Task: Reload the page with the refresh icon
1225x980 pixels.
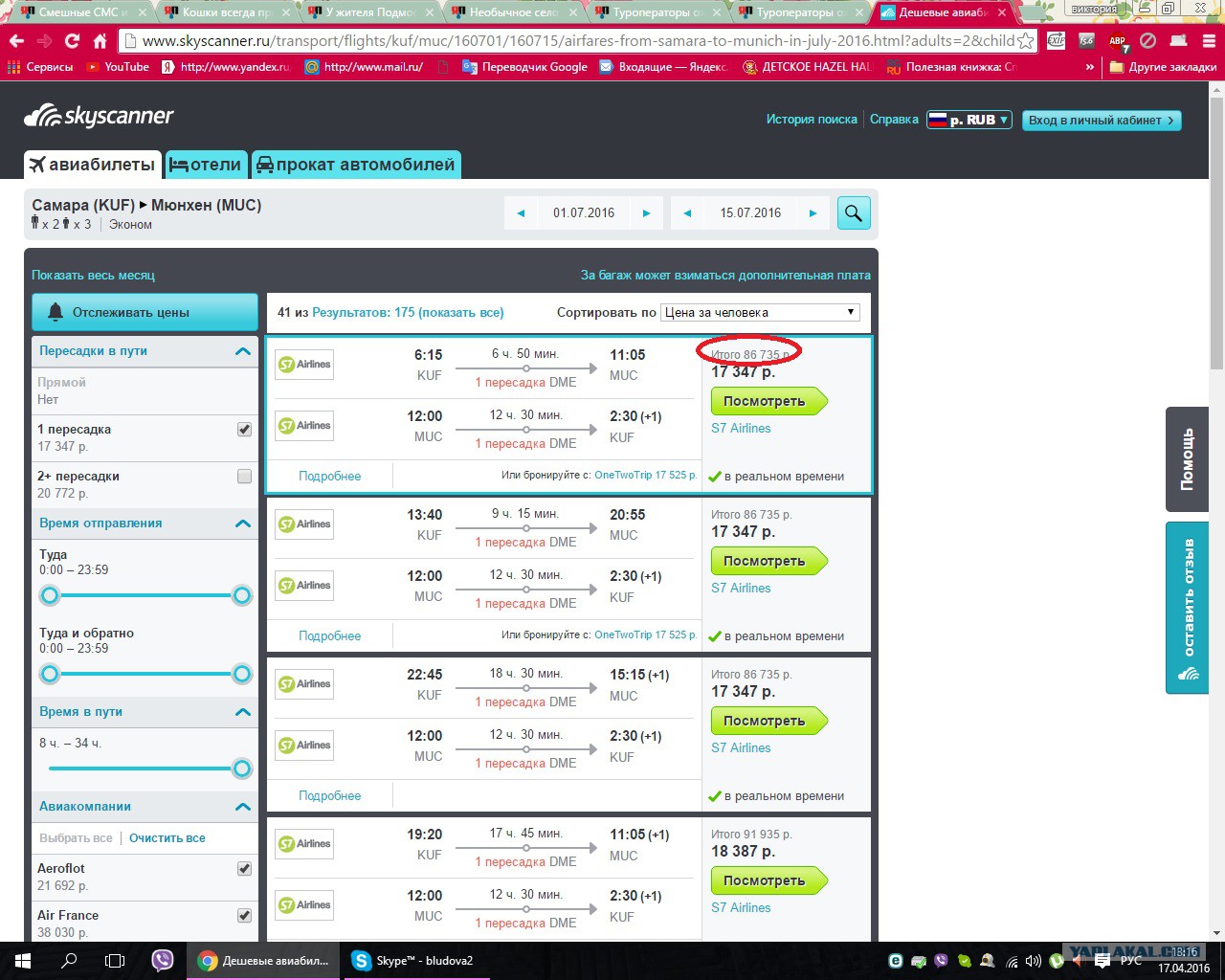Action: [72, 41]
